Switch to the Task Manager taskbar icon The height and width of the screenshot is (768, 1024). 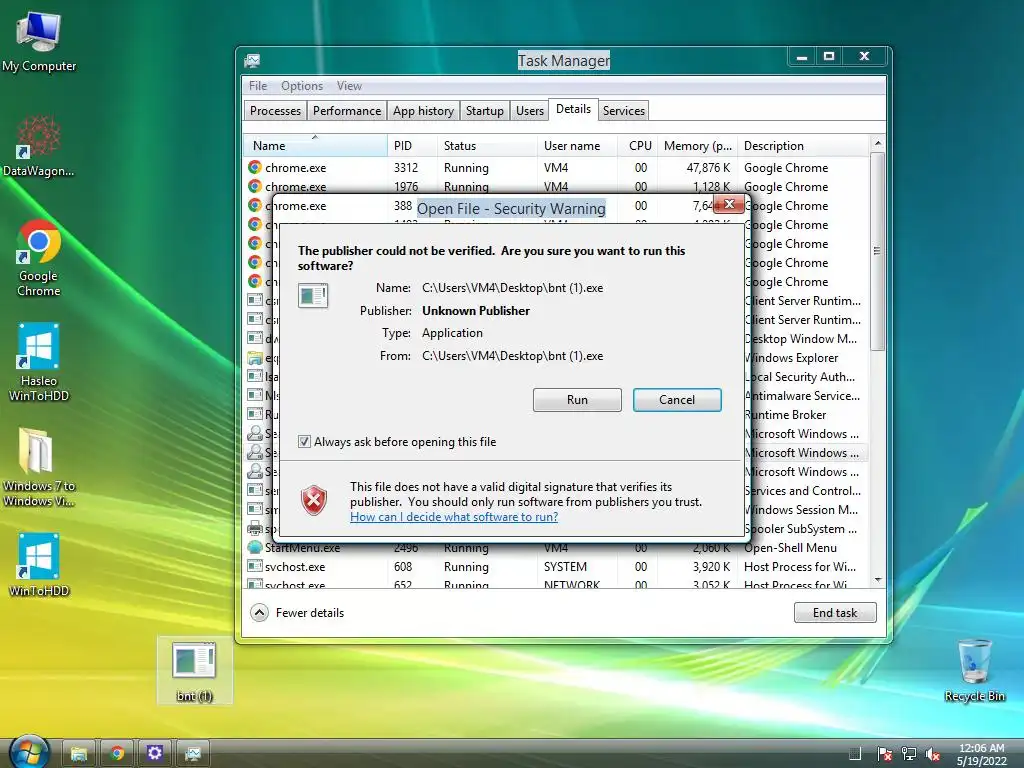pos(193,754)
